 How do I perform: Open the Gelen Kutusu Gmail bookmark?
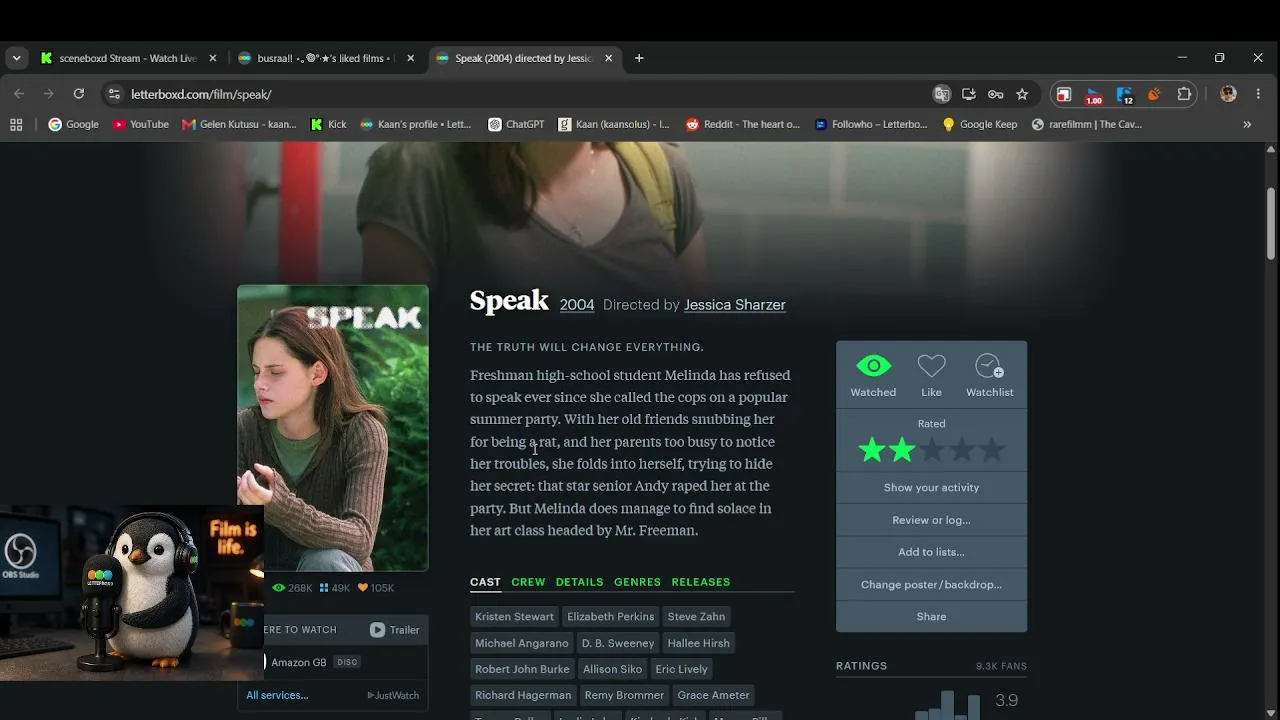tap(239, 125)
